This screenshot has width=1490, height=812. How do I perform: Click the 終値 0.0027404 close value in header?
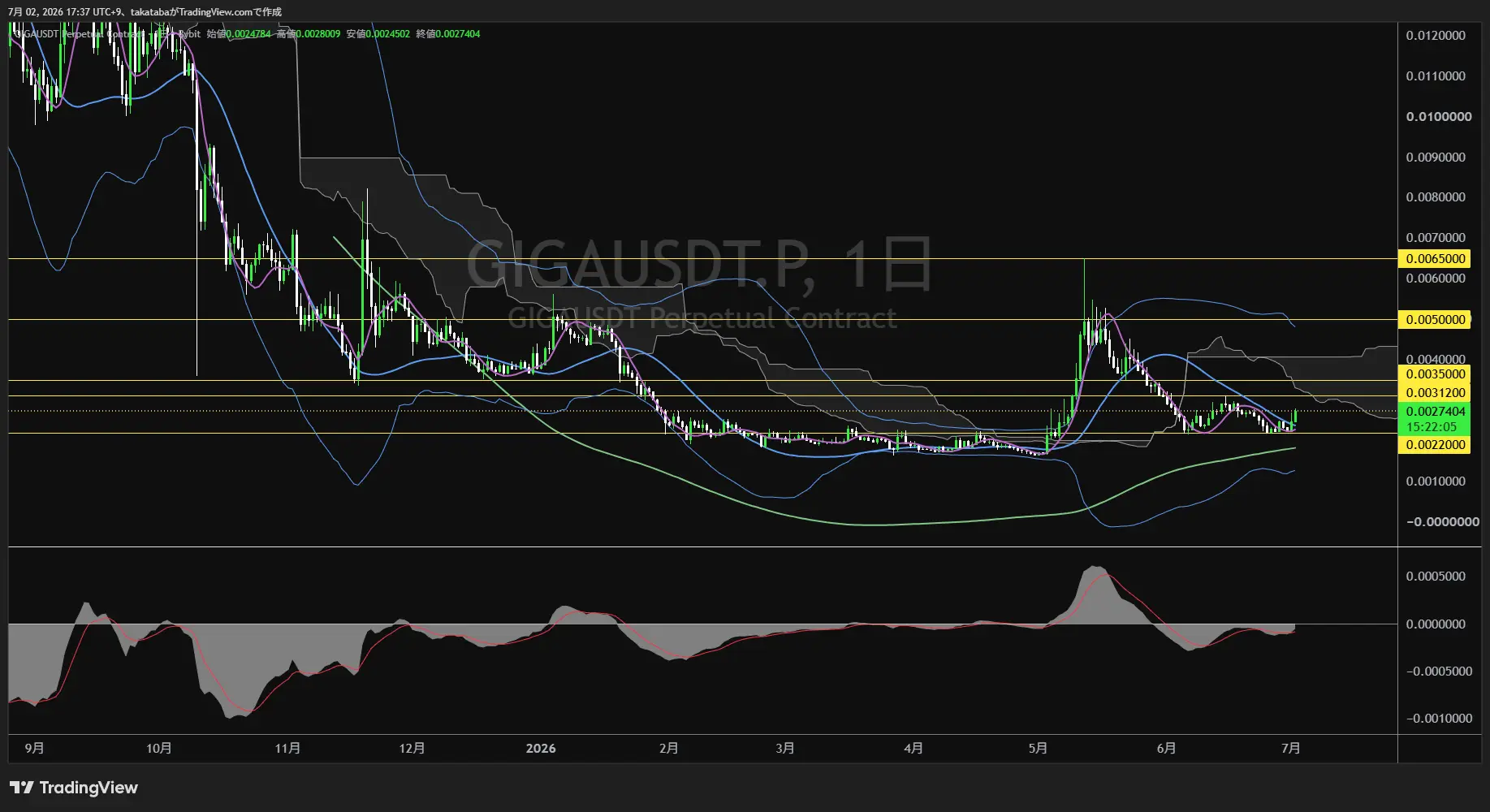448,34
